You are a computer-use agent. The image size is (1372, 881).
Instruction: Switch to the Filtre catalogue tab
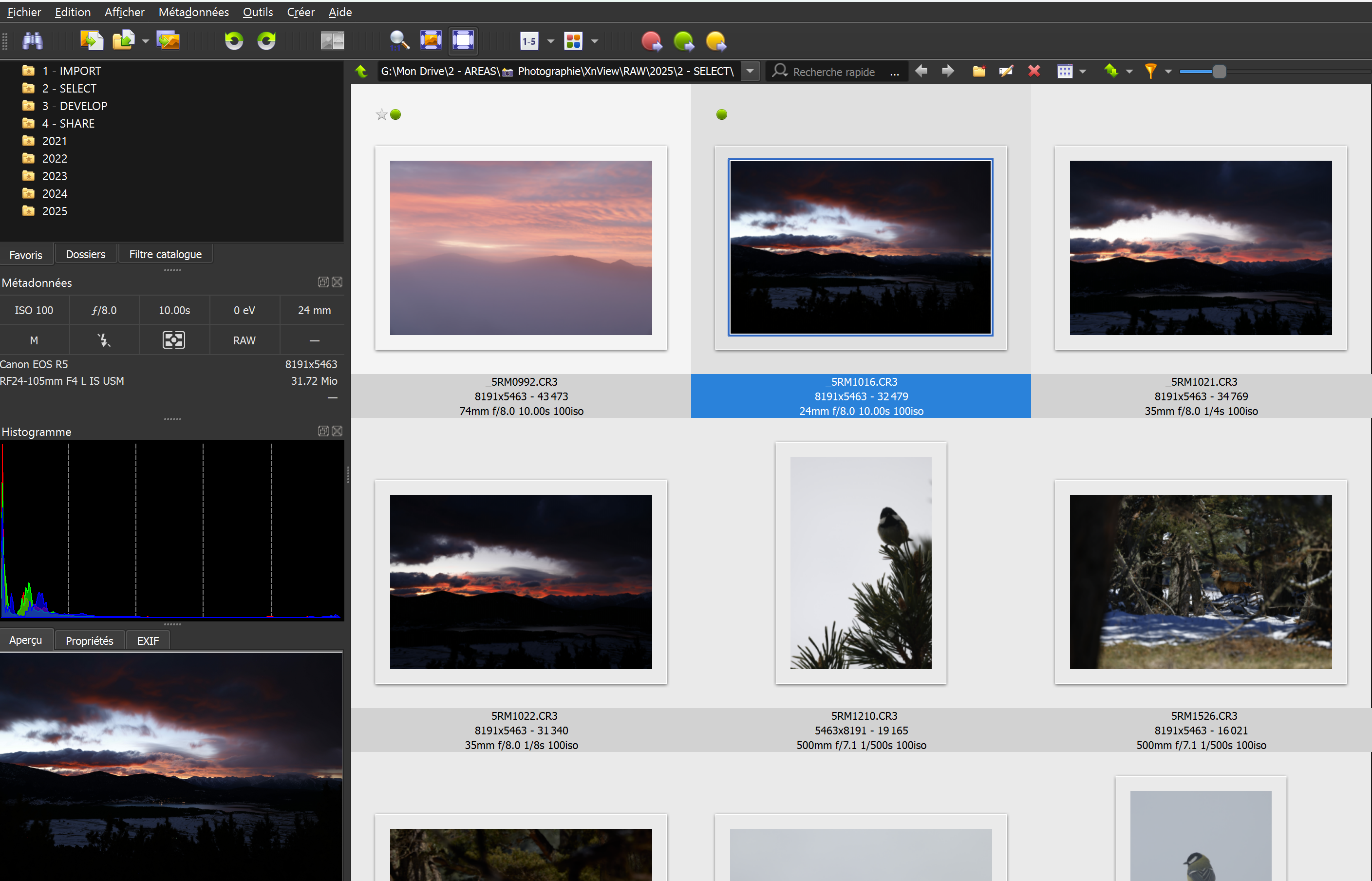coord(165,255)
